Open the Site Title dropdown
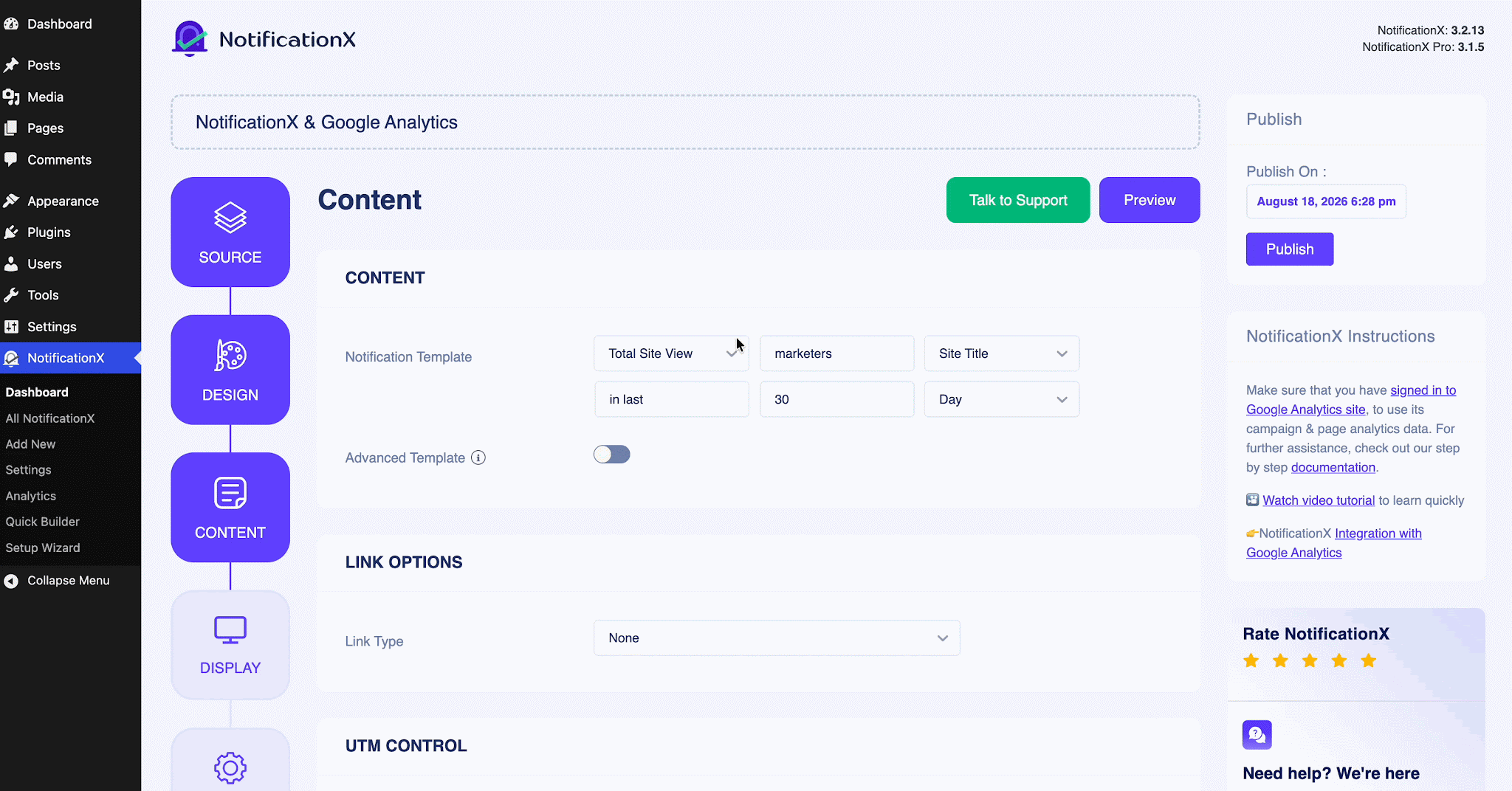Viewport: 1512px width, 791px height. 1002,353
